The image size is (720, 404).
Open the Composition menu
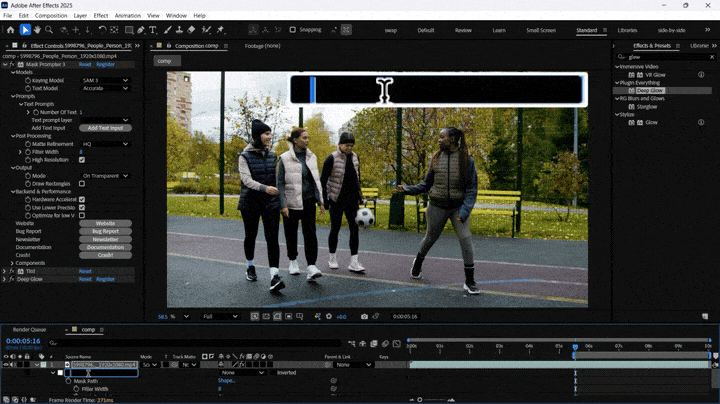(x=51, y=16)
